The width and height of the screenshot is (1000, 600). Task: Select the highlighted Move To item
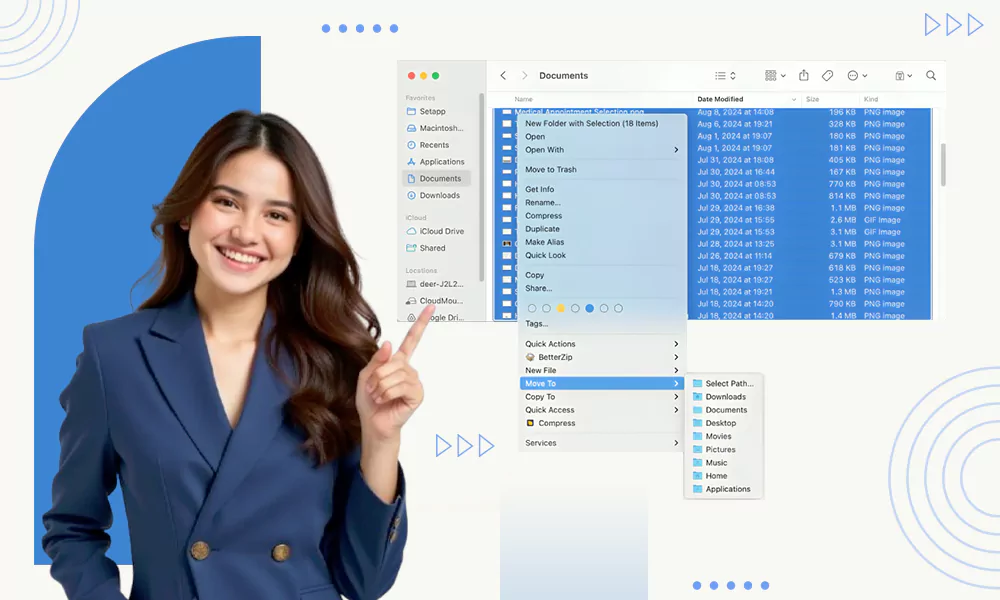[601, 383]
